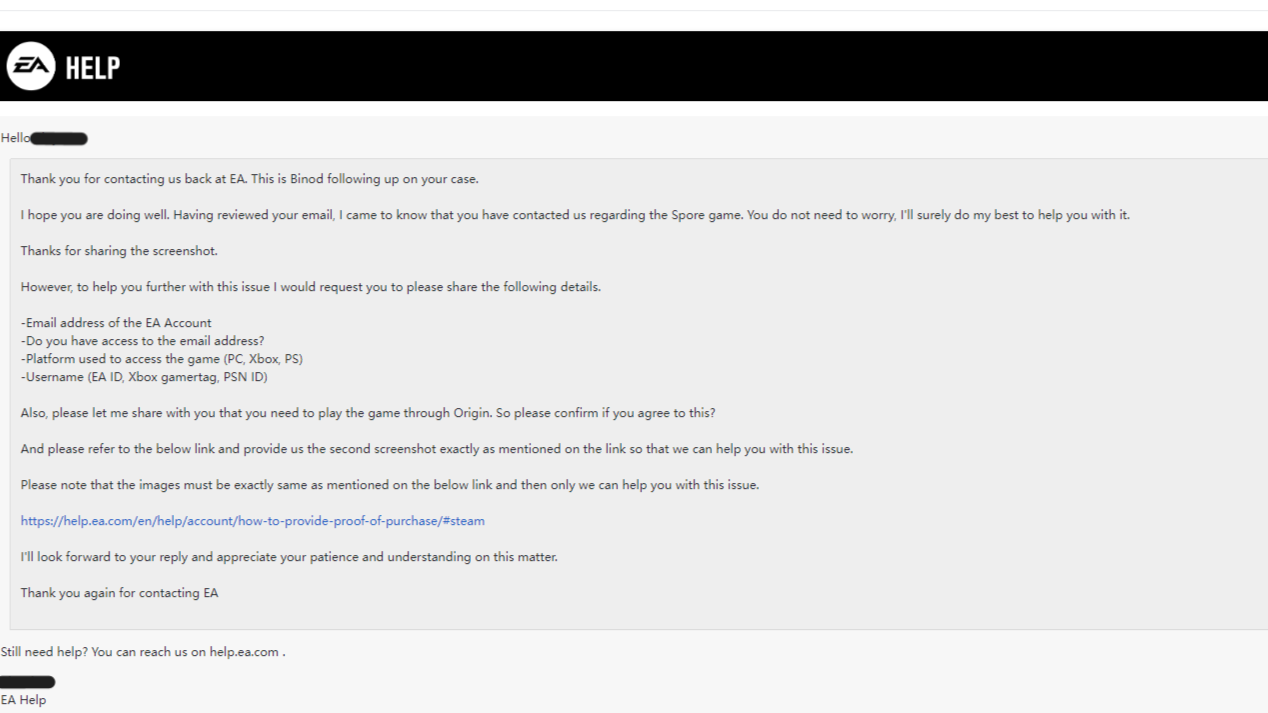Open the how-to-provide-proof-of-purchase Steam link
This screenshot has height=713, width=1268.
point(252,521)
